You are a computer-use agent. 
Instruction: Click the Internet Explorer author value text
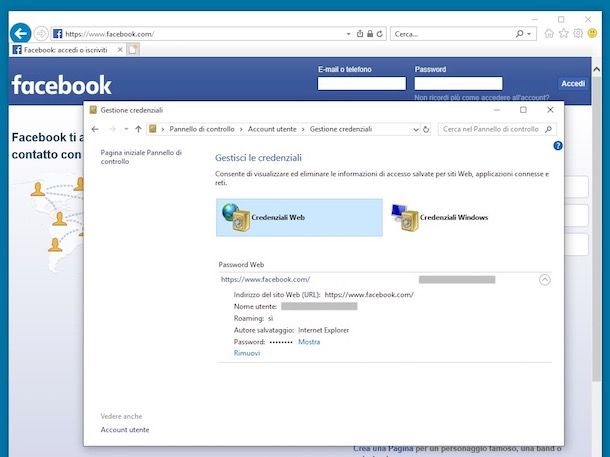pos(323,330)
